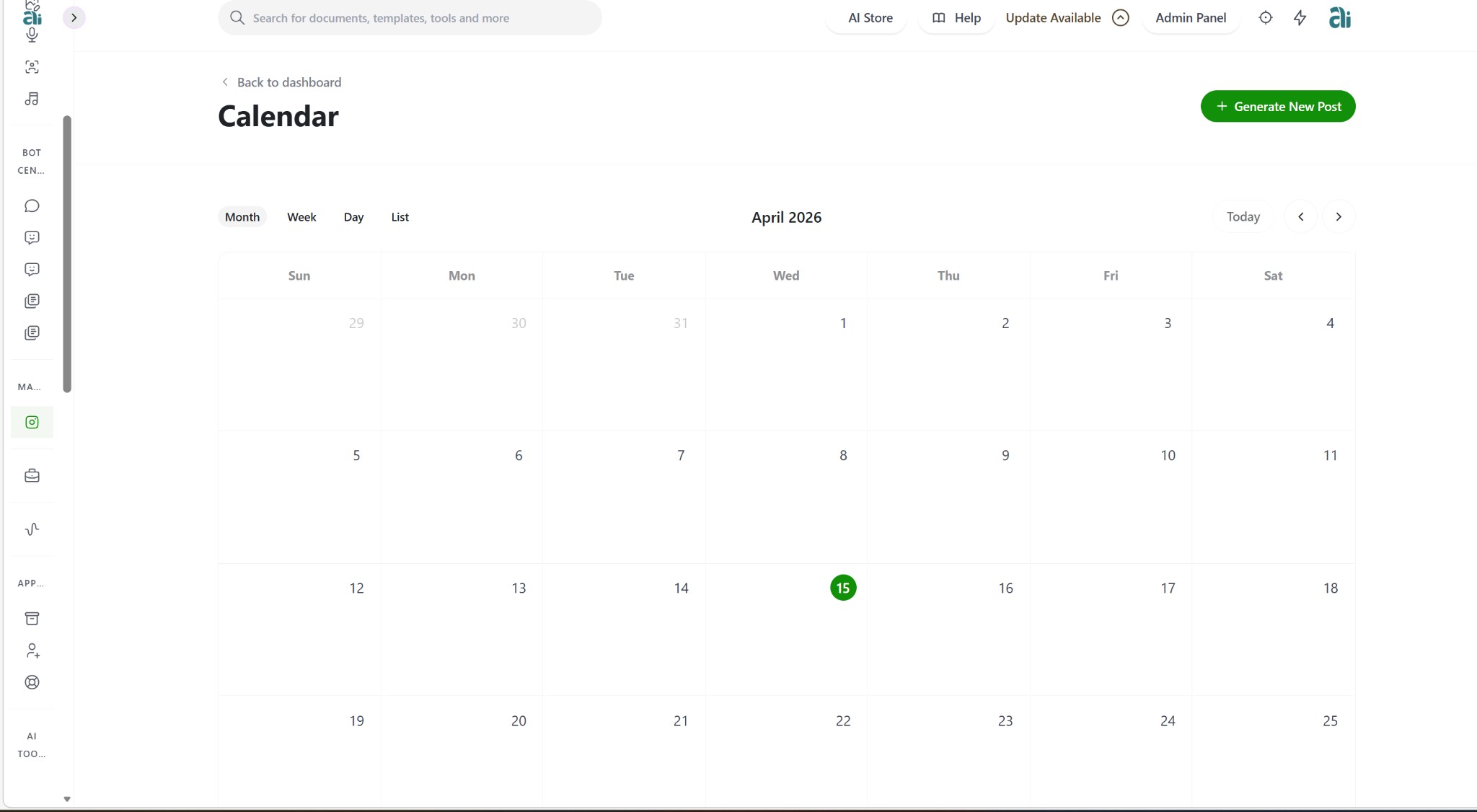Open the chat bubble sidebar icon
Viewport: 1477px width, 812px height.
32,206
